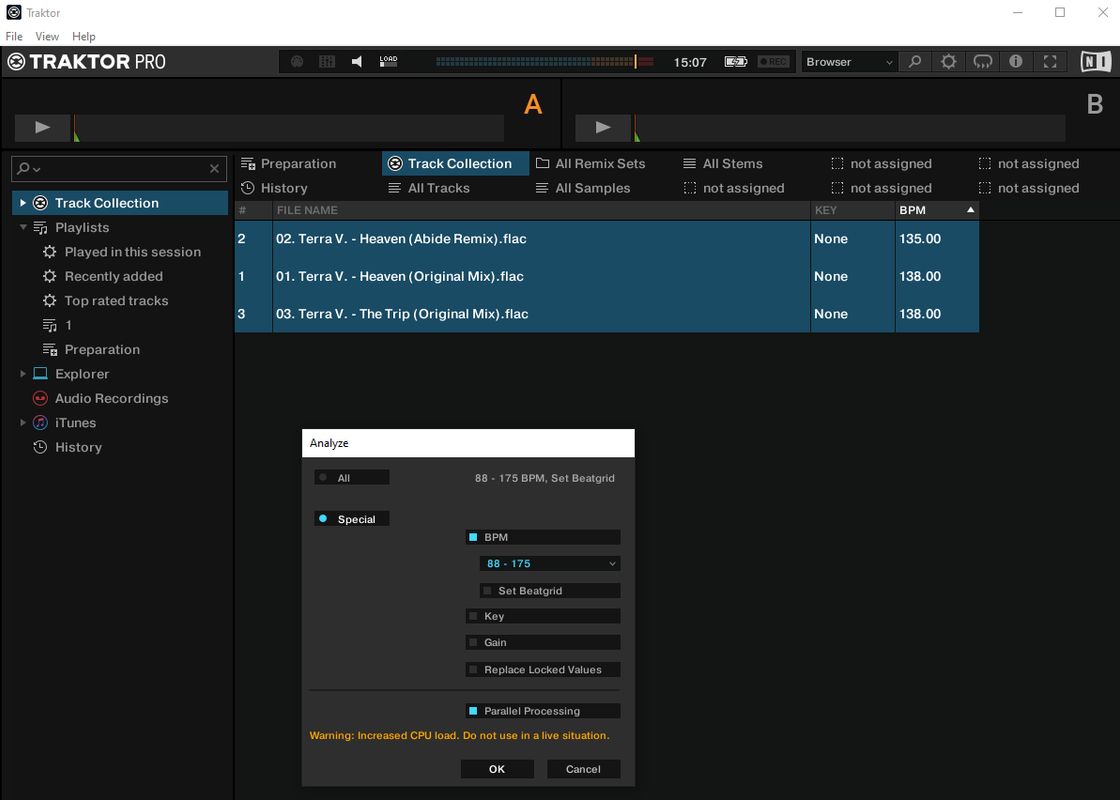Click the headphones cruise mode icon
Viewport: 1120px width, 800px height.
(983, 61)
